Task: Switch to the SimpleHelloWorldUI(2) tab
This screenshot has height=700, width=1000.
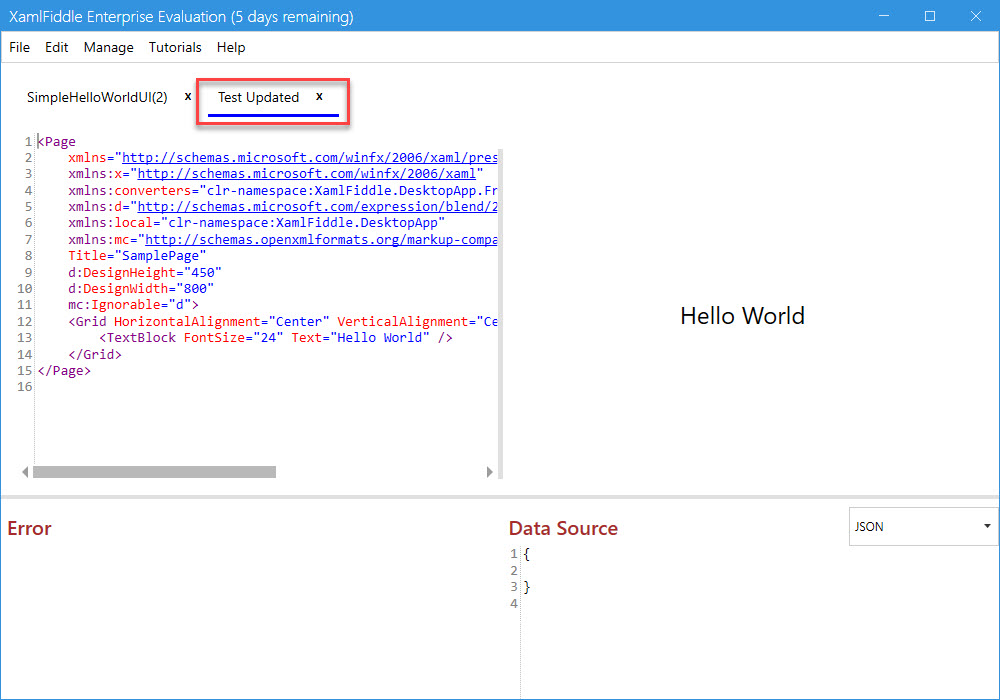Action: click(97, 97)
